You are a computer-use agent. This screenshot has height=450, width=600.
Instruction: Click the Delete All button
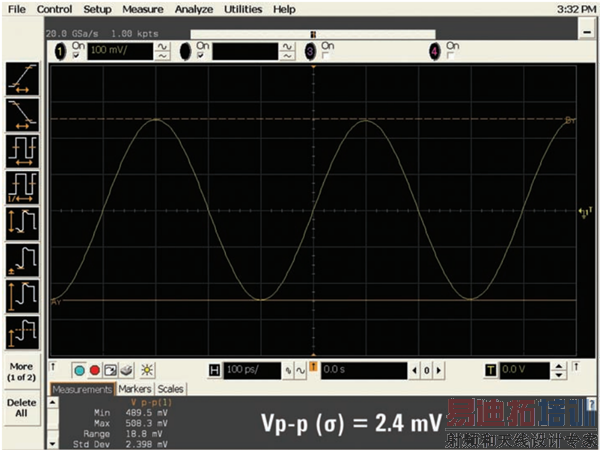tap(21, 408)
